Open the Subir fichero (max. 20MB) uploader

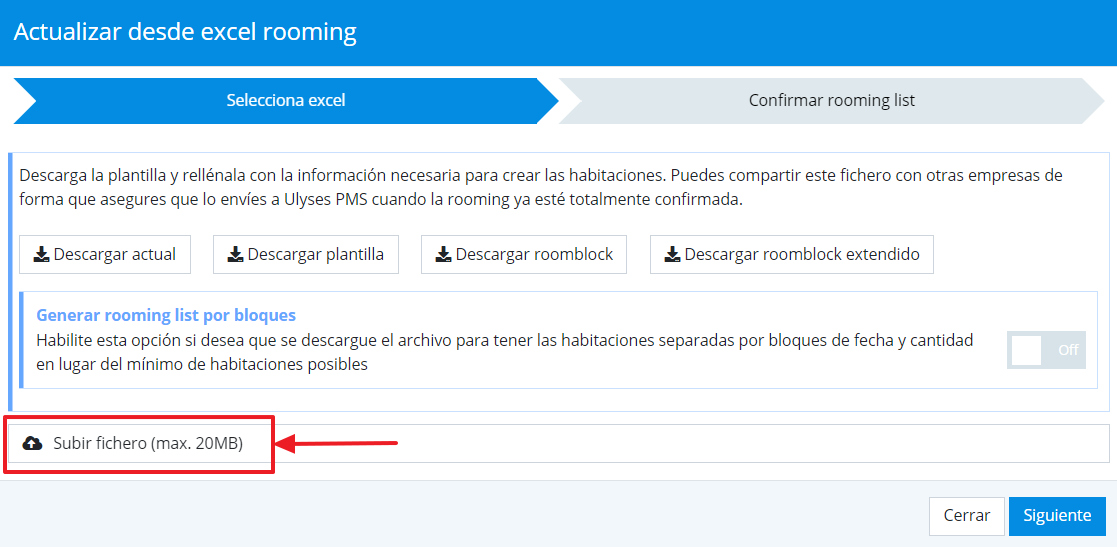click(x=148, y=443)
